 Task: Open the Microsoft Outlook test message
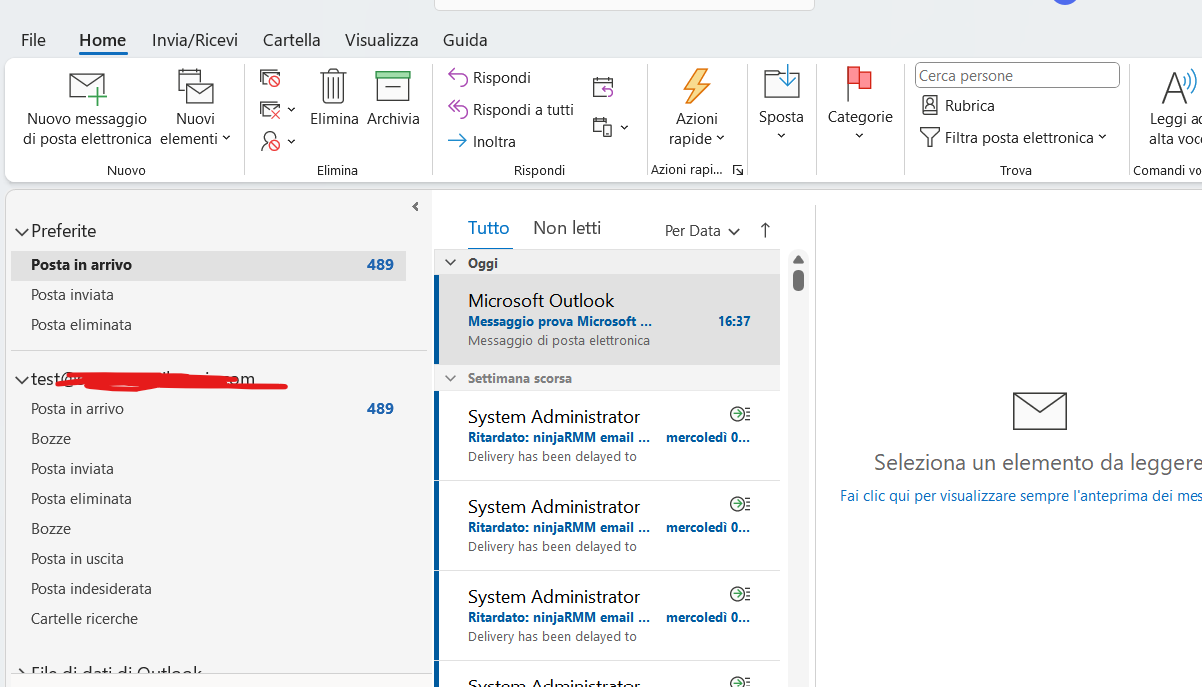pos(608,320)
